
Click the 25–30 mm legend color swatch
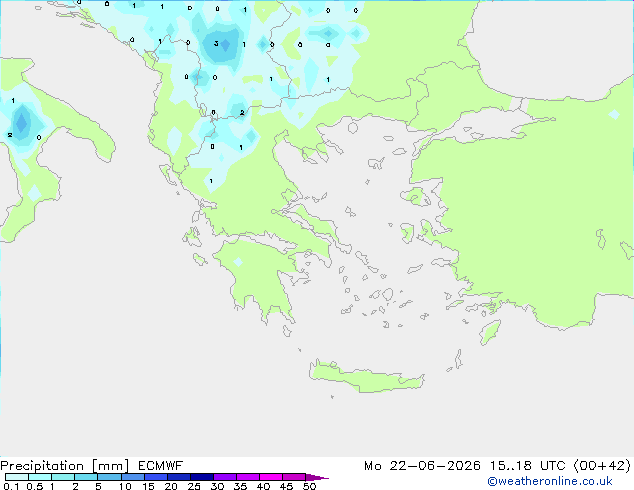click(x=202, y=477)
